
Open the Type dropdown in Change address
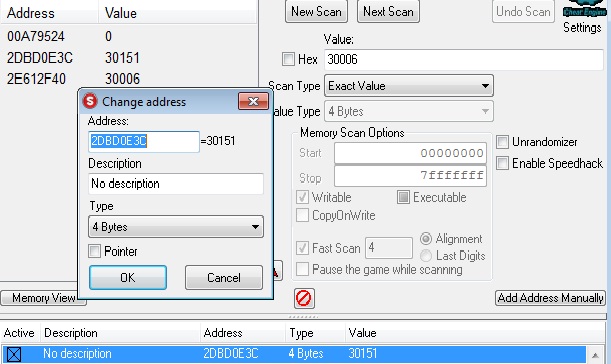tap(176, 227)
